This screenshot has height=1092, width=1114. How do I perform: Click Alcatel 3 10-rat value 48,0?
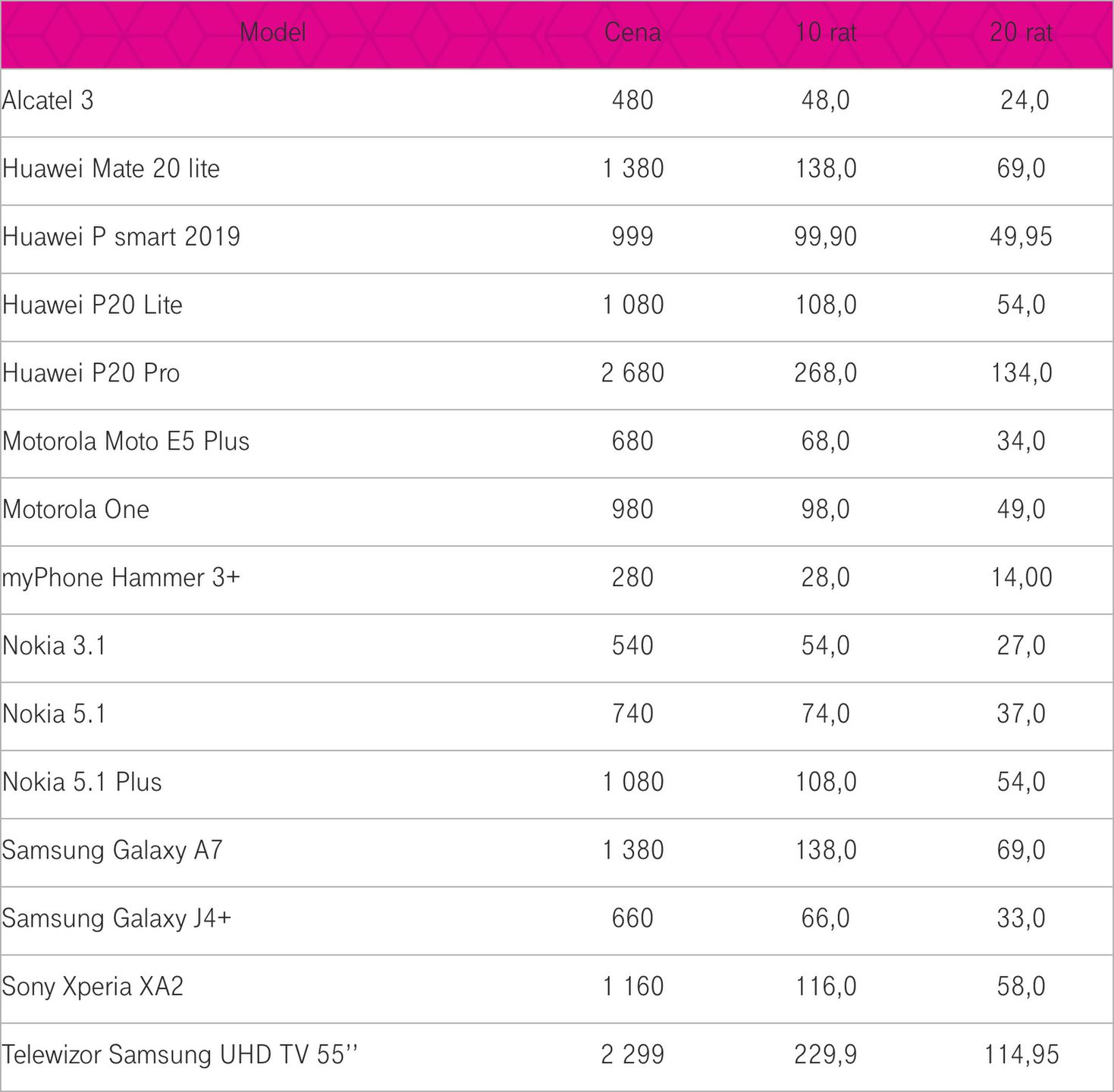826,100
